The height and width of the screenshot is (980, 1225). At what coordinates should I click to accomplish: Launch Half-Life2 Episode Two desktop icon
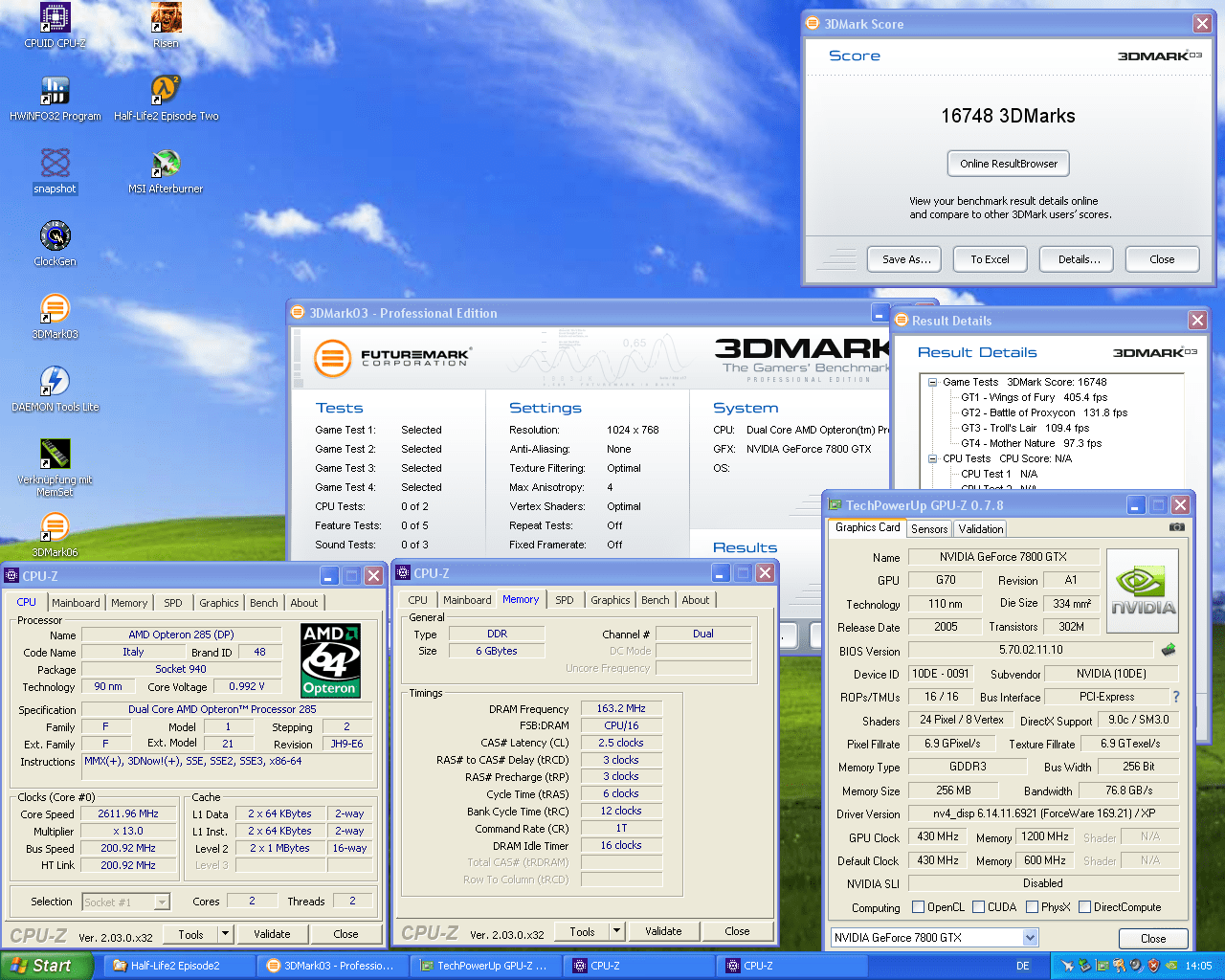[x=166, y=98]
